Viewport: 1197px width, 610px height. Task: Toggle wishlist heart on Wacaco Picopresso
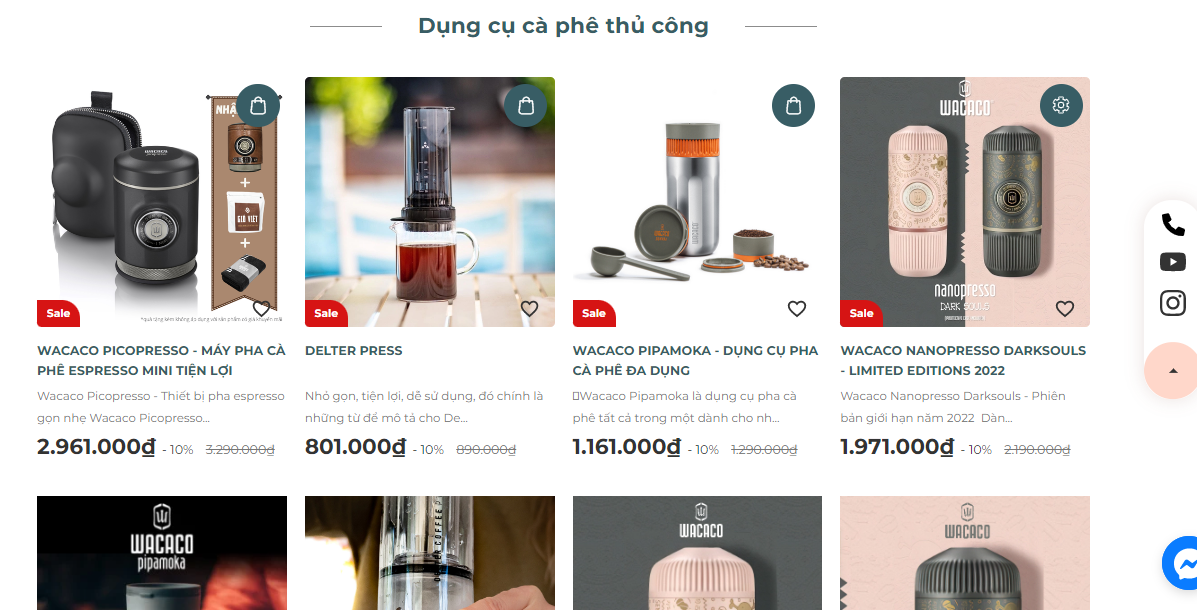261,309
